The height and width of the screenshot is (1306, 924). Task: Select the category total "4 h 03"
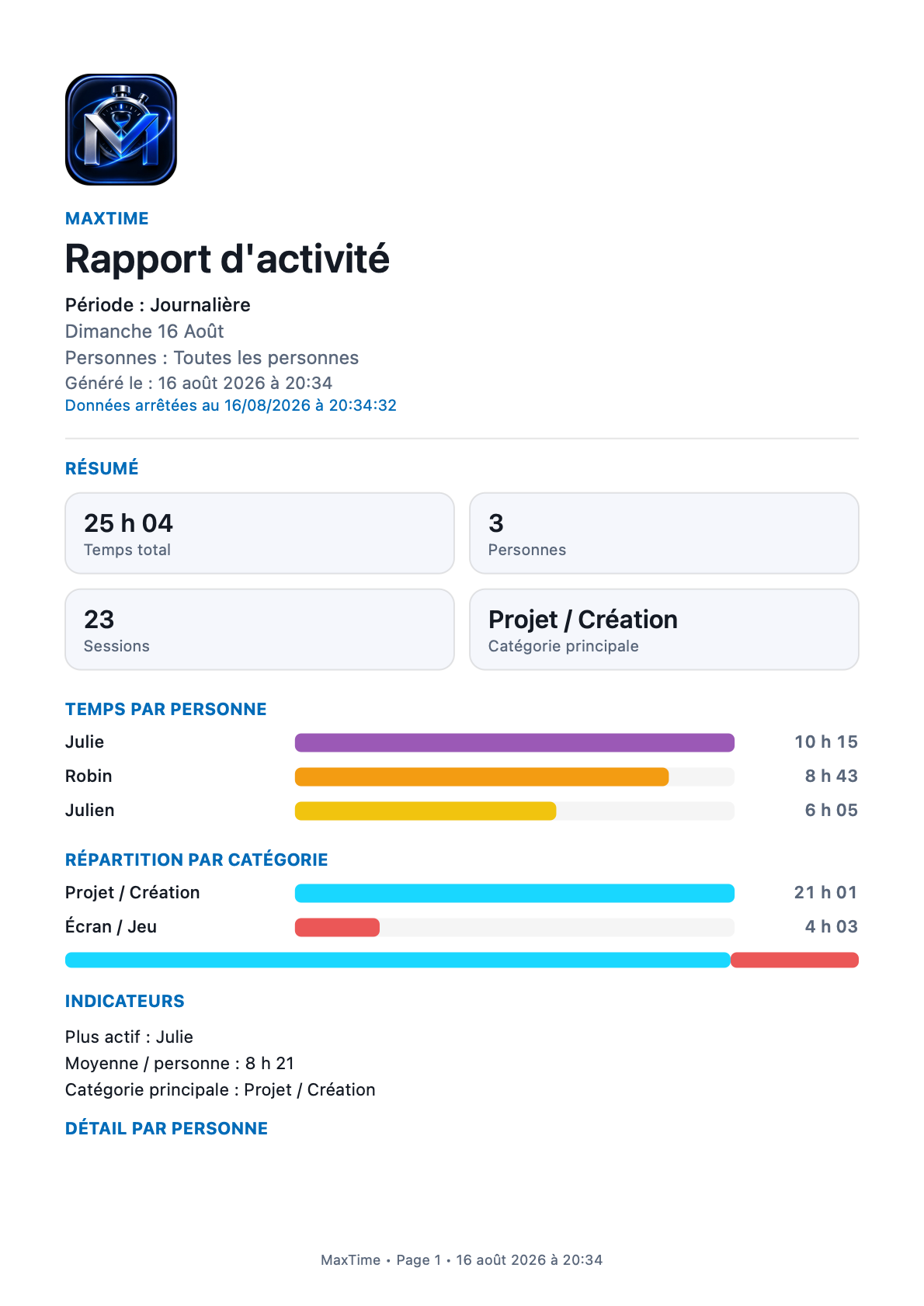[x=831, y=927]
